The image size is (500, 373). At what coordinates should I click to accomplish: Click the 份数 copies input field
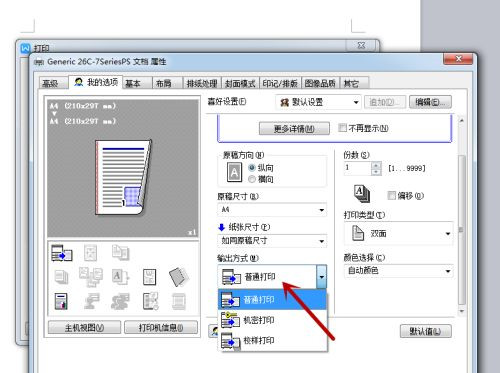358,168
